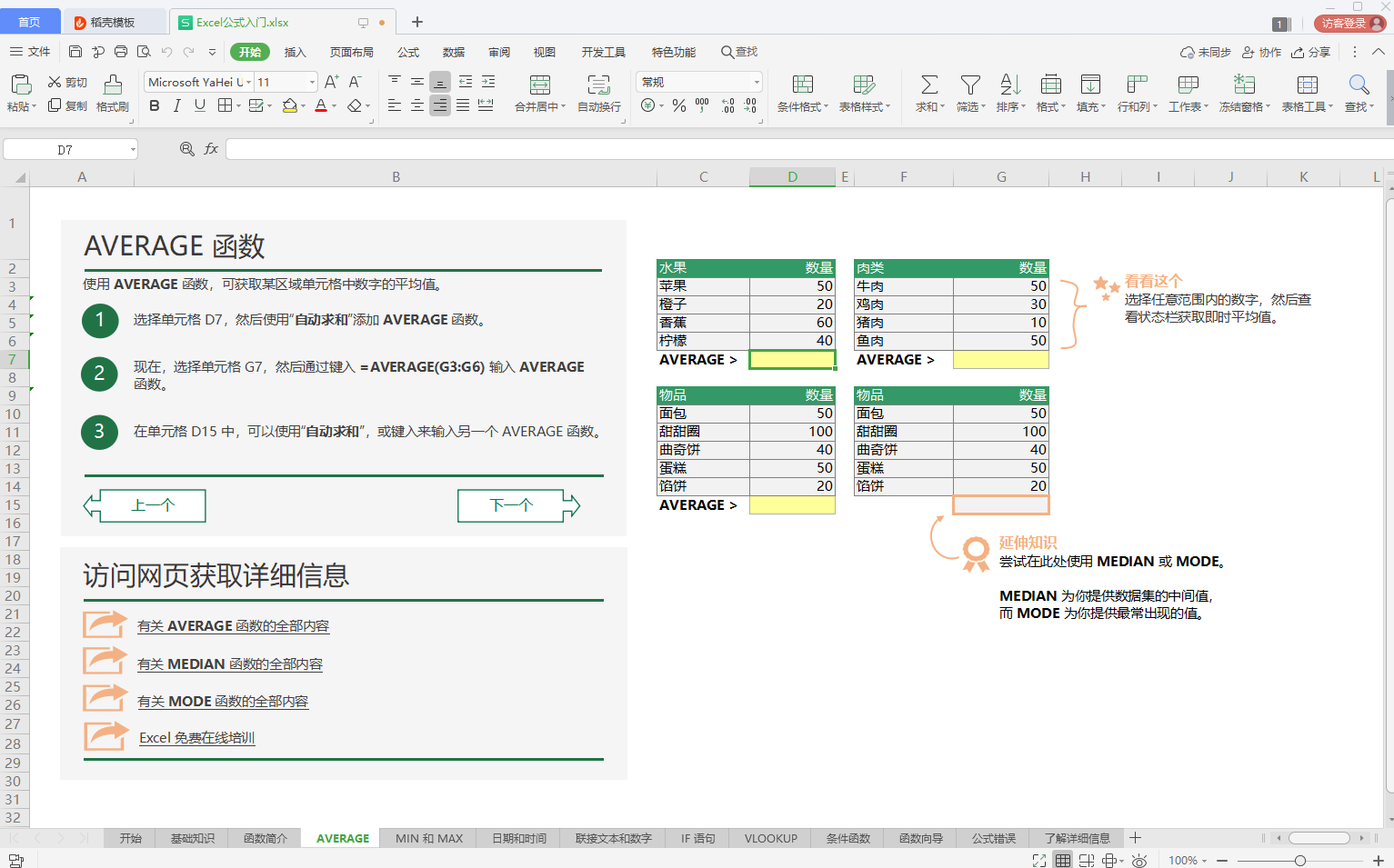Click the increase decimal places icon

(728, 105)
